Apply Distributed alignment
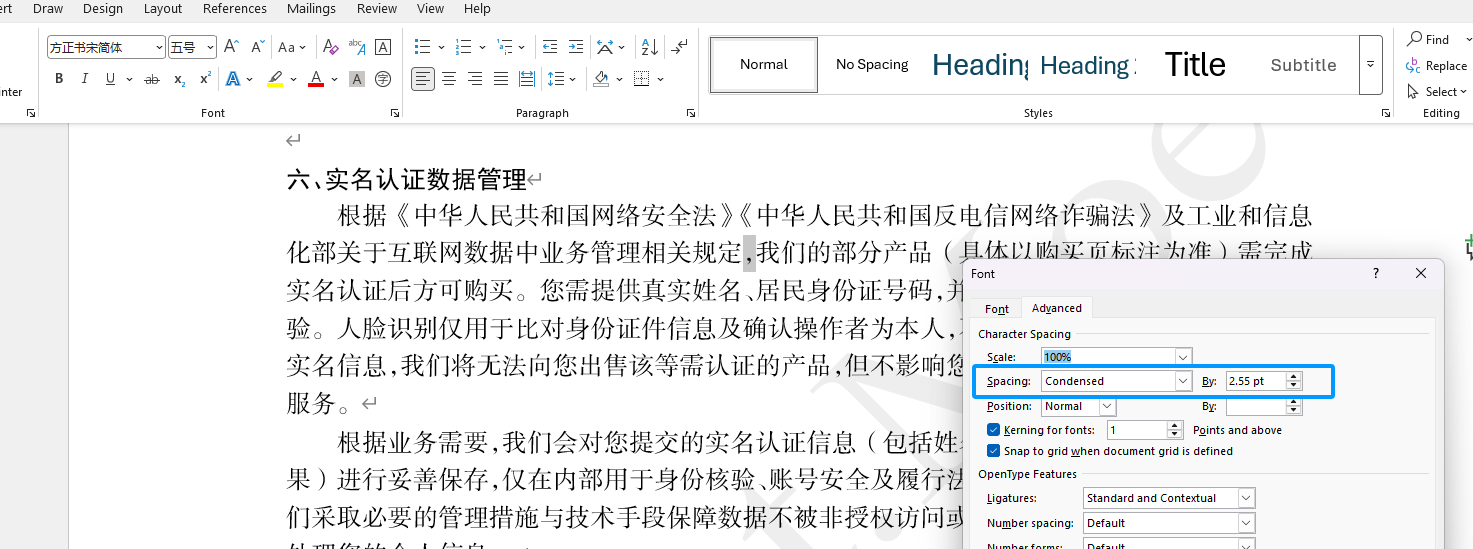The image size is (1473, 549). click(526, 79)
